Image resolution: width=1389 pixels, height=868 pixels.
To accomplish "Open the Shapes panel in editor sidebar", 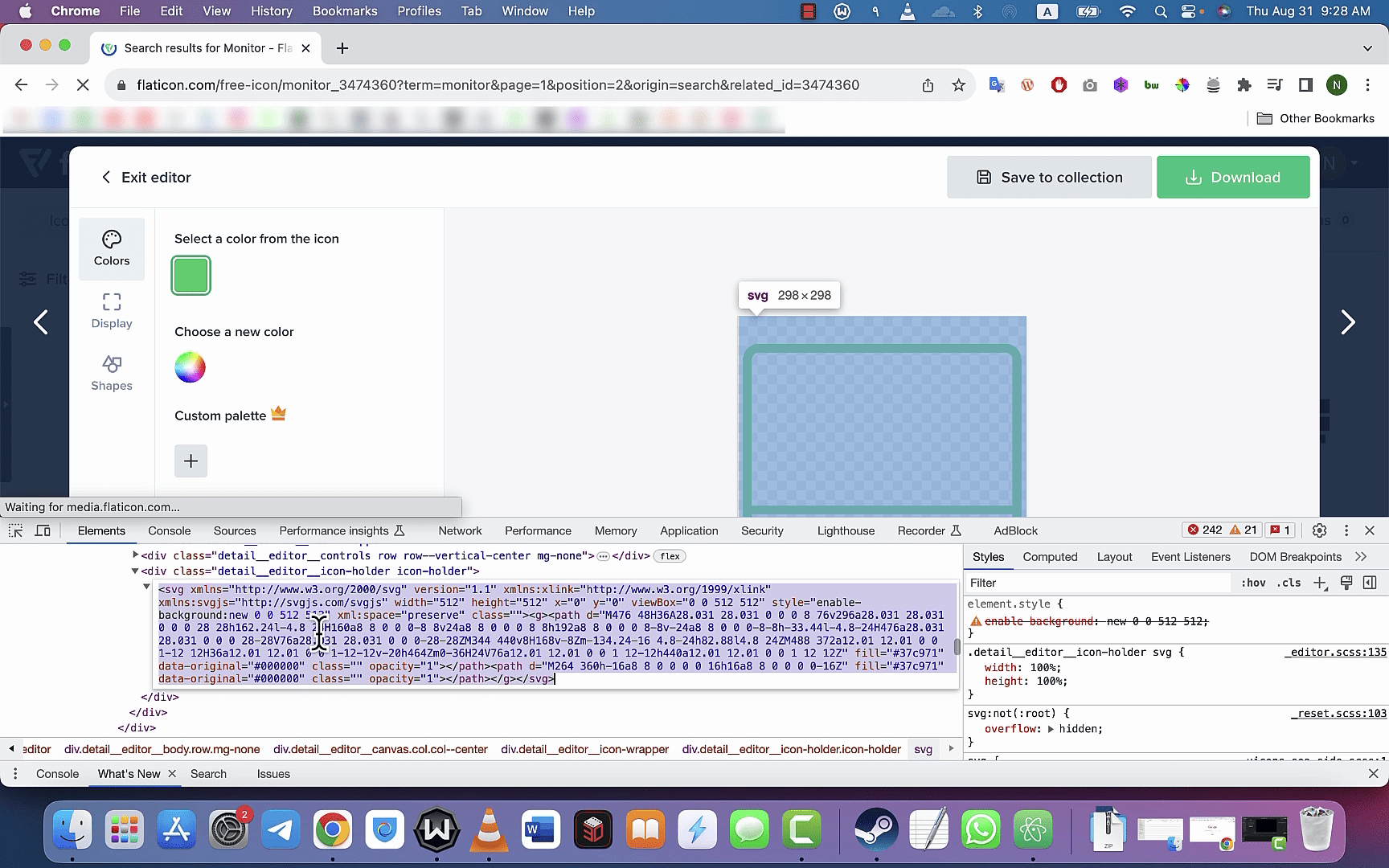I will (112, 374).
